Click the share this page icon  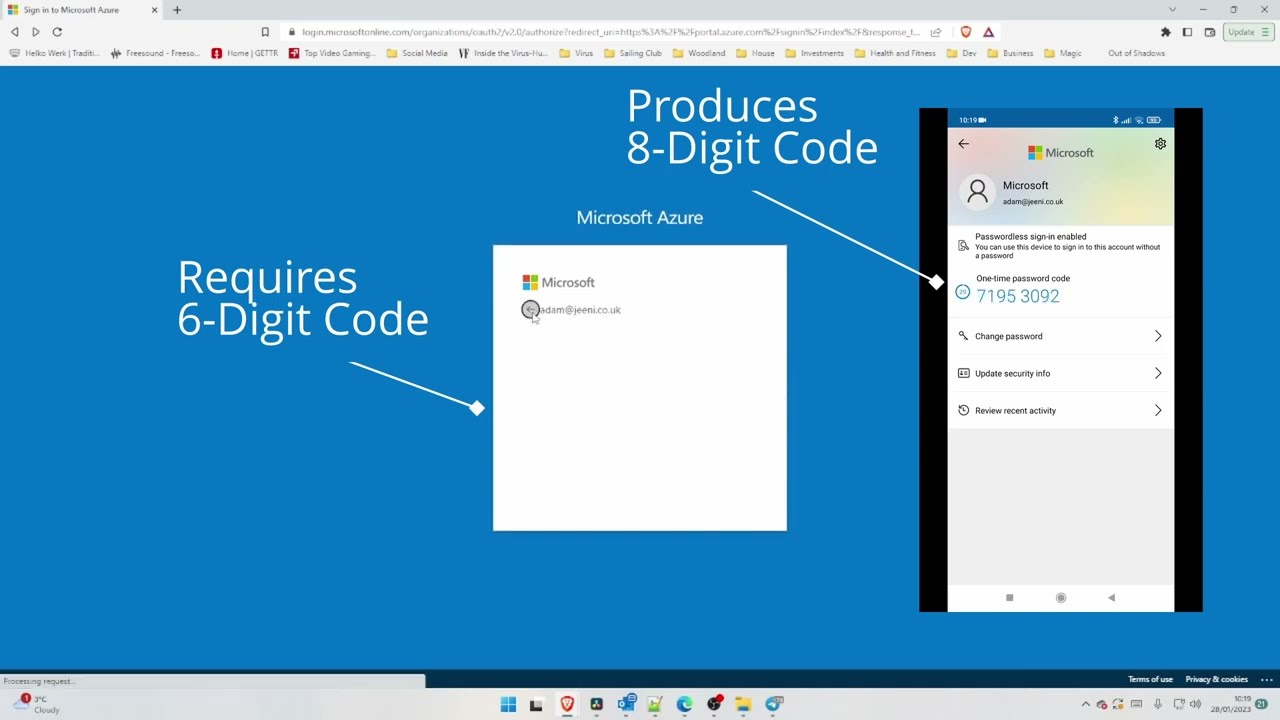point(935,31)
